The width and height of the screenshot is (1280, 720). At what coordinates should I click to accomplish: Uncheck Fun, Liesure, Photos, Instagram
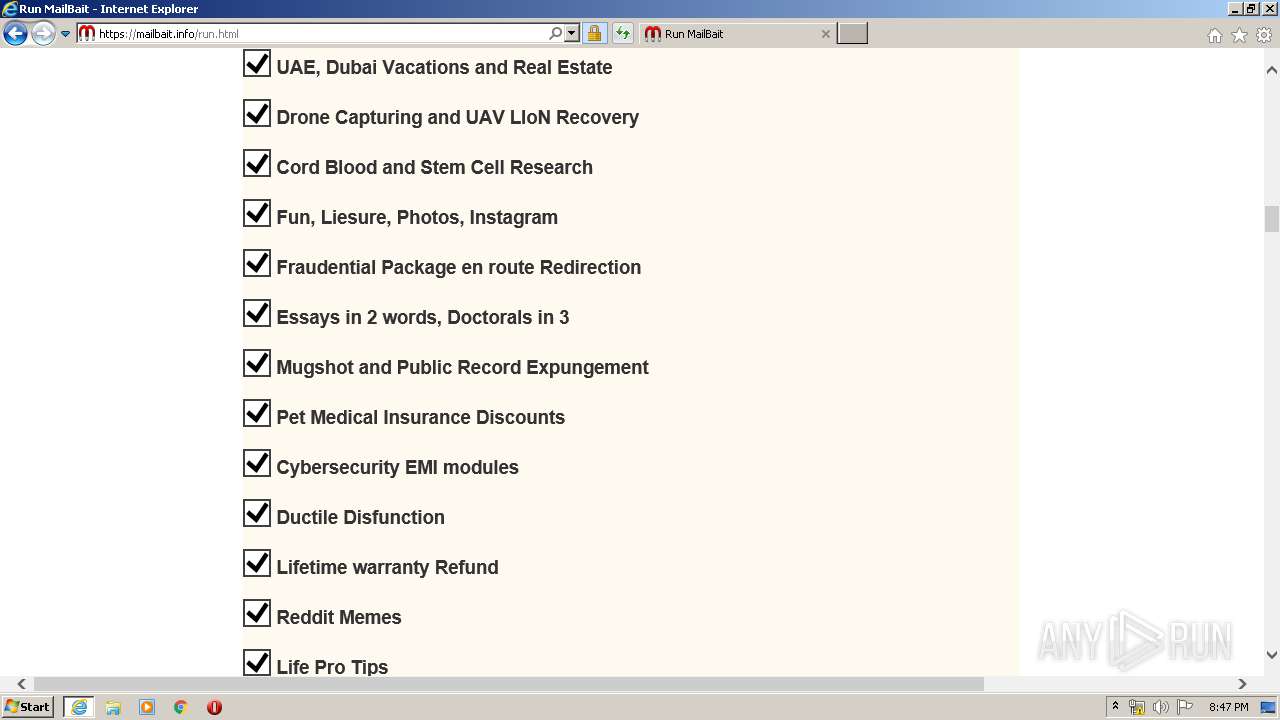(257, 214)
